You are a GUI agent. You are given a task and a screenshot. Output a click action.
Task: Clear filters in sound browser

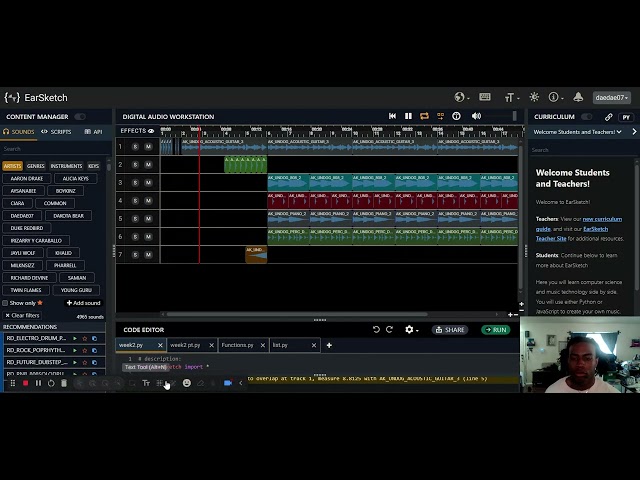pos(22,316)
